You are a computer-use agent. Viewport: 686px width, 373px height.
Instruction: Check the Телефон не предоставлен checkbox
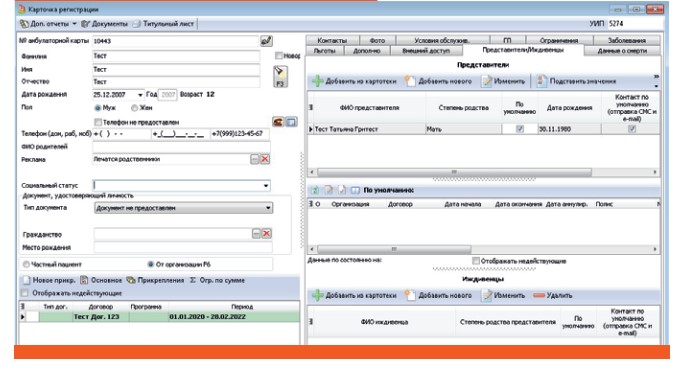(98, 122)
